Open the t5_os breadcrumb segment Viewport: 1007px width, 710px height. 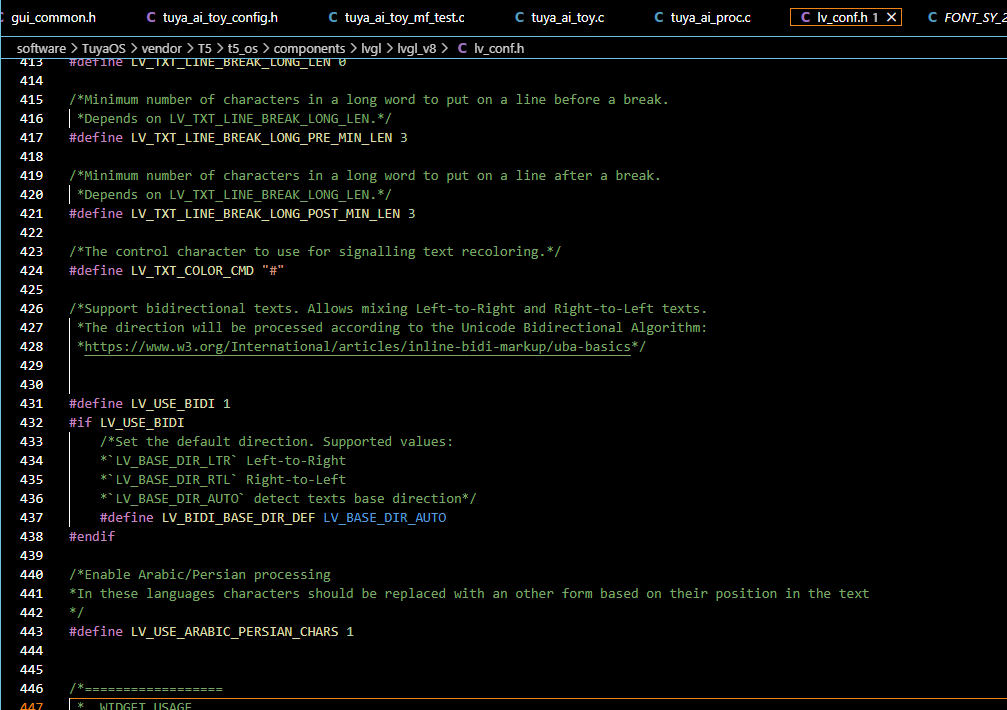pos(244,48)
